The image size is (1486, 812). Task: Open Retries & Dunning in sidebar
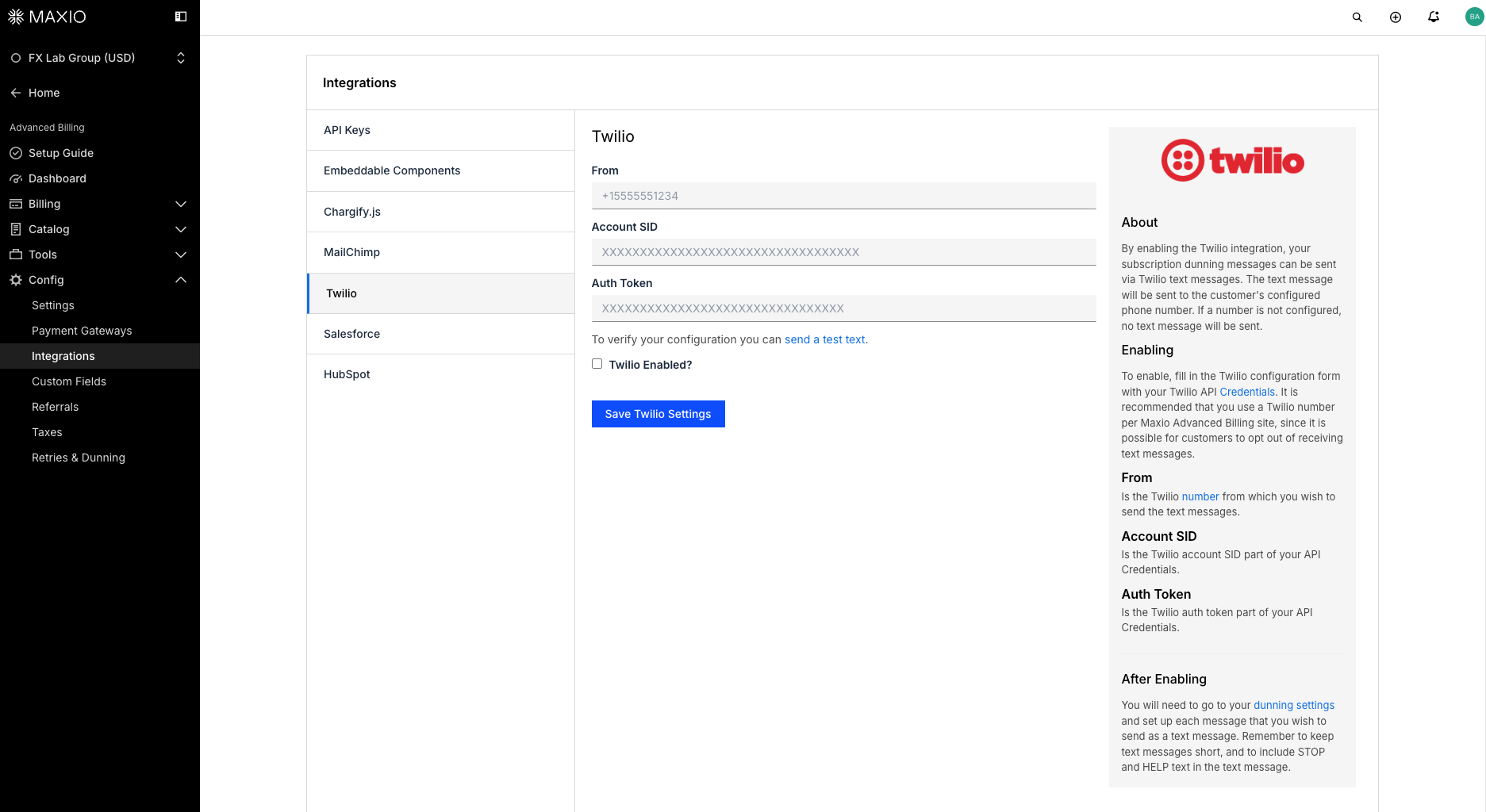(x=79, y=458)
